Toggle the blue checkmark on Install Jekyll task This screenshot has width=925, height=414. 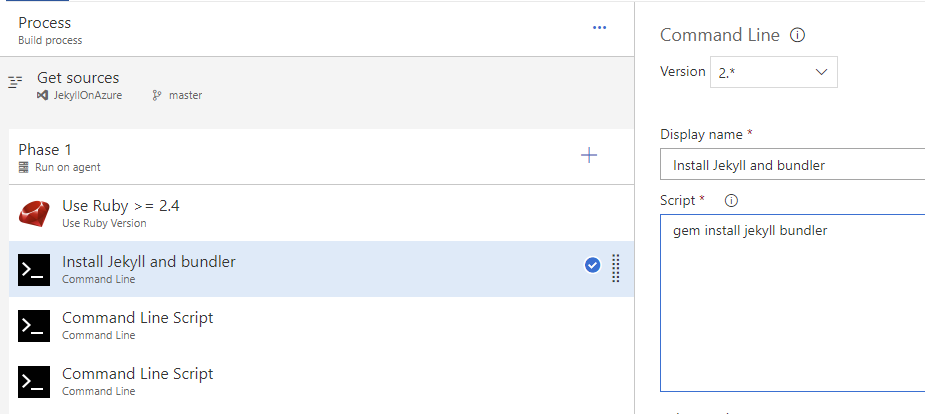(592, 265)
